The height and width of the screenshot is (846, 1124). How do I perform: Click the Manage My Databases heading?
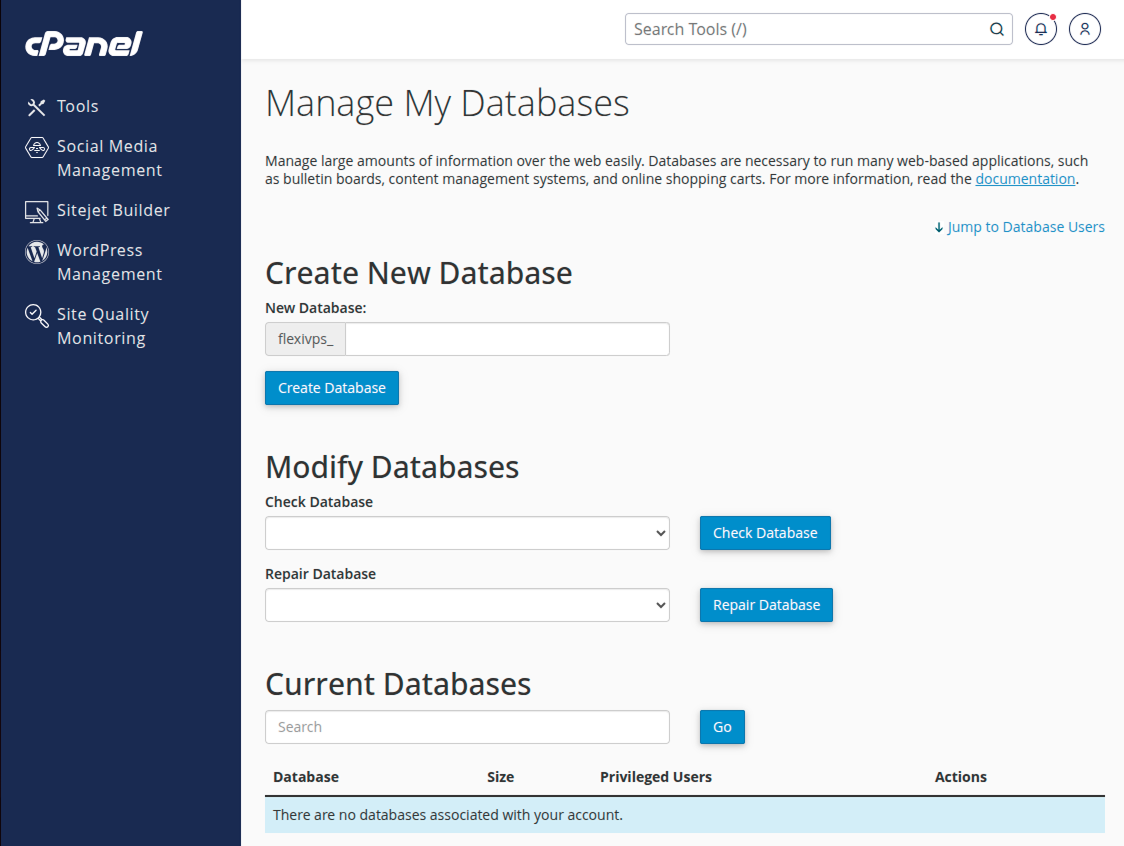pyautogui.click(x=447, y=103)
